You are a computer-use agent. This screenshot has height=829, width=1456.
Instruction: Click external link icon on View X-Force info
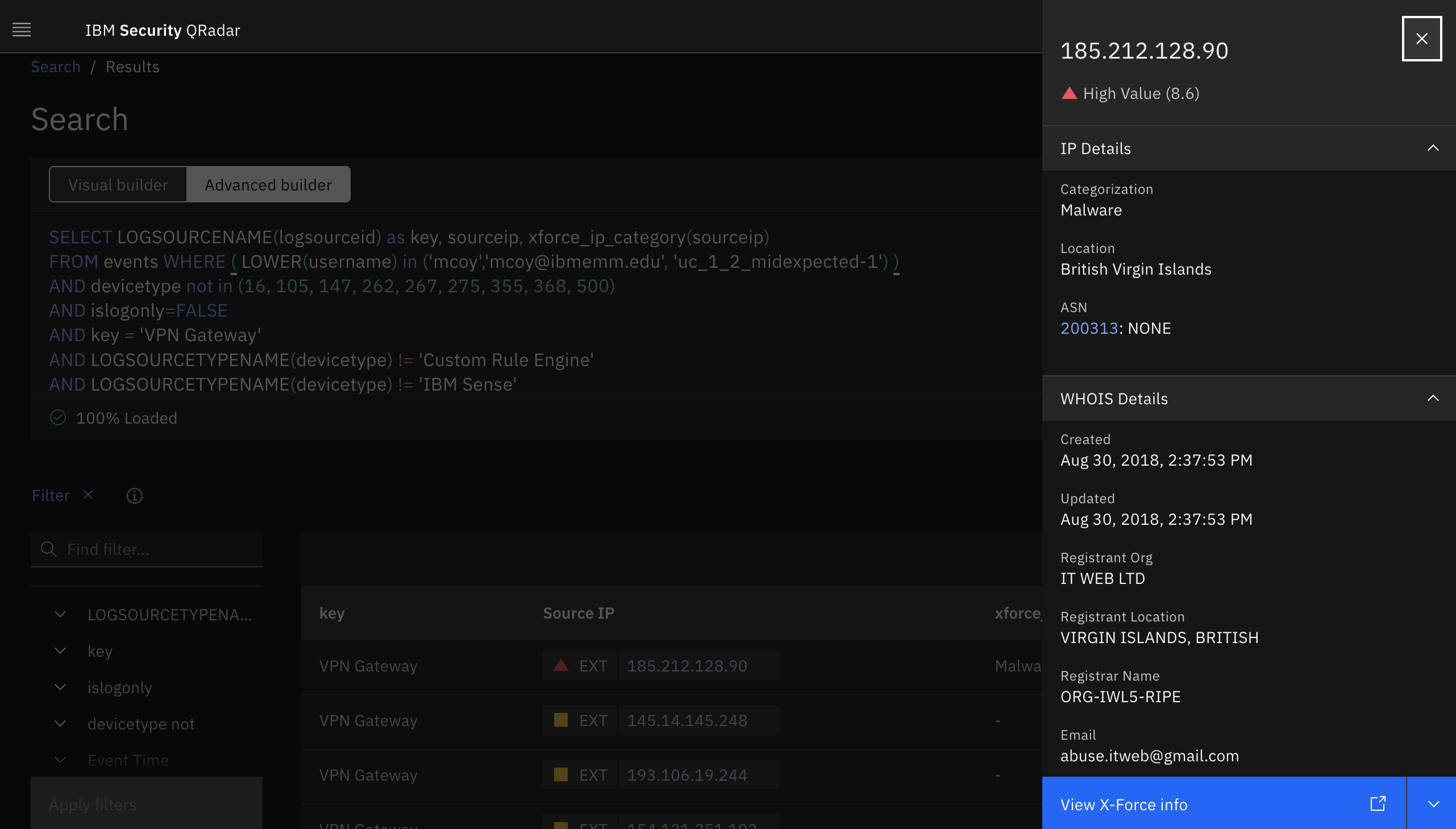[1378, 803]
